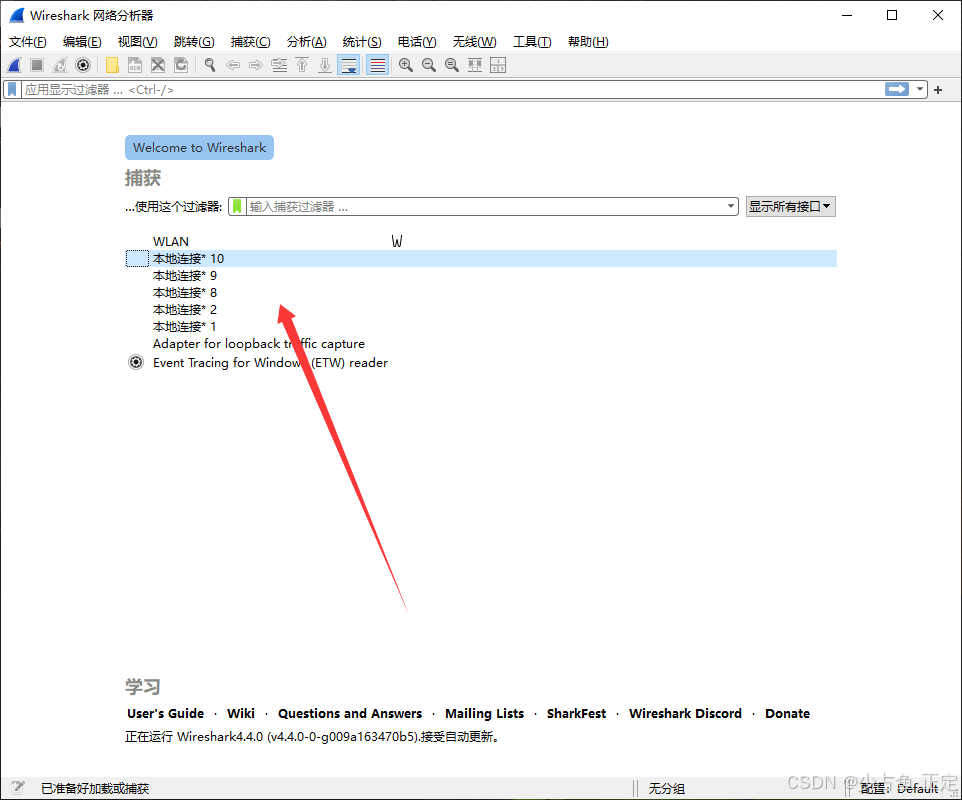Open the 显示所有接口 dropdown
This screenshot has height=800, width=962.
pyautogui.click(x=790, y=207)
